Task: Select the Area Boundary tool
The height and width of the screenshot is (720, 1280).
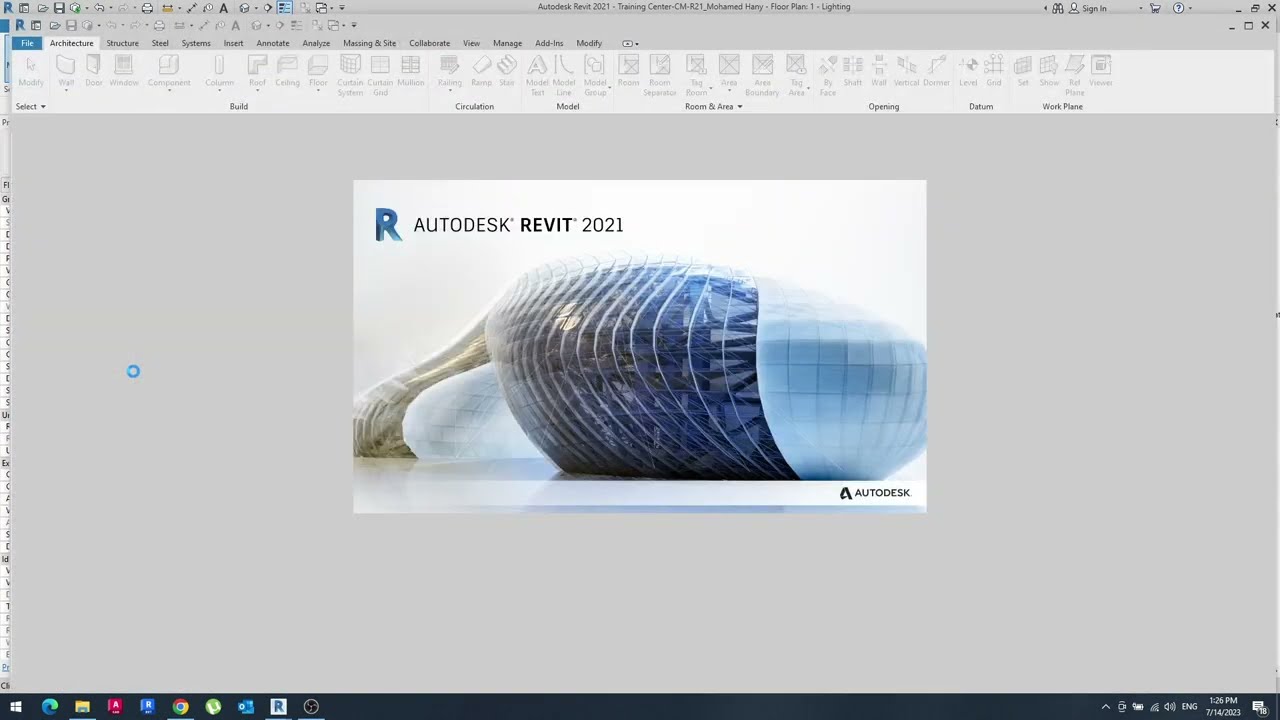Action: coord(762,76)
